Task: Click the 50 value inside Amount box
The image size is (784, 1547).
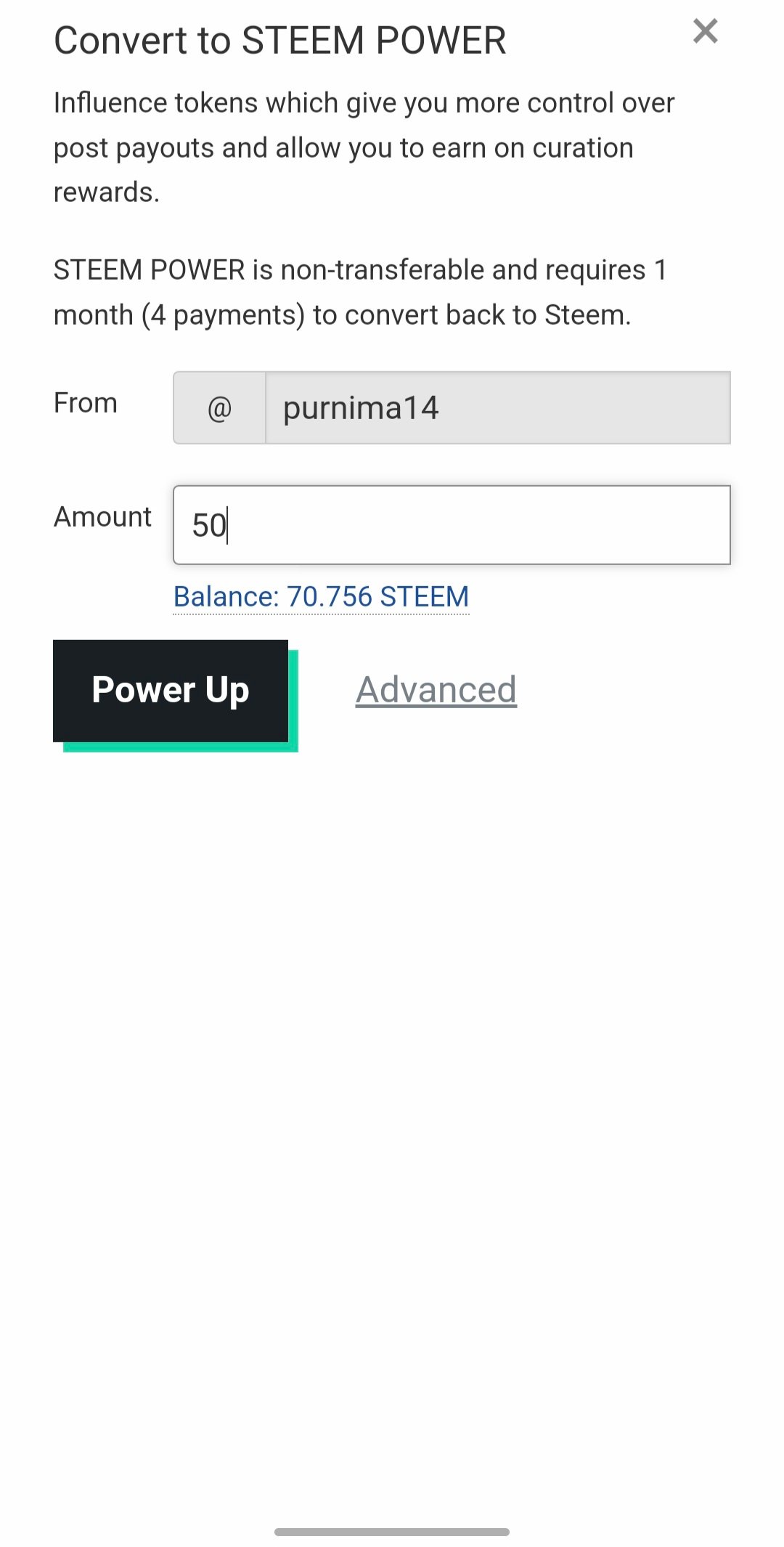Action: tap(209, 526)
